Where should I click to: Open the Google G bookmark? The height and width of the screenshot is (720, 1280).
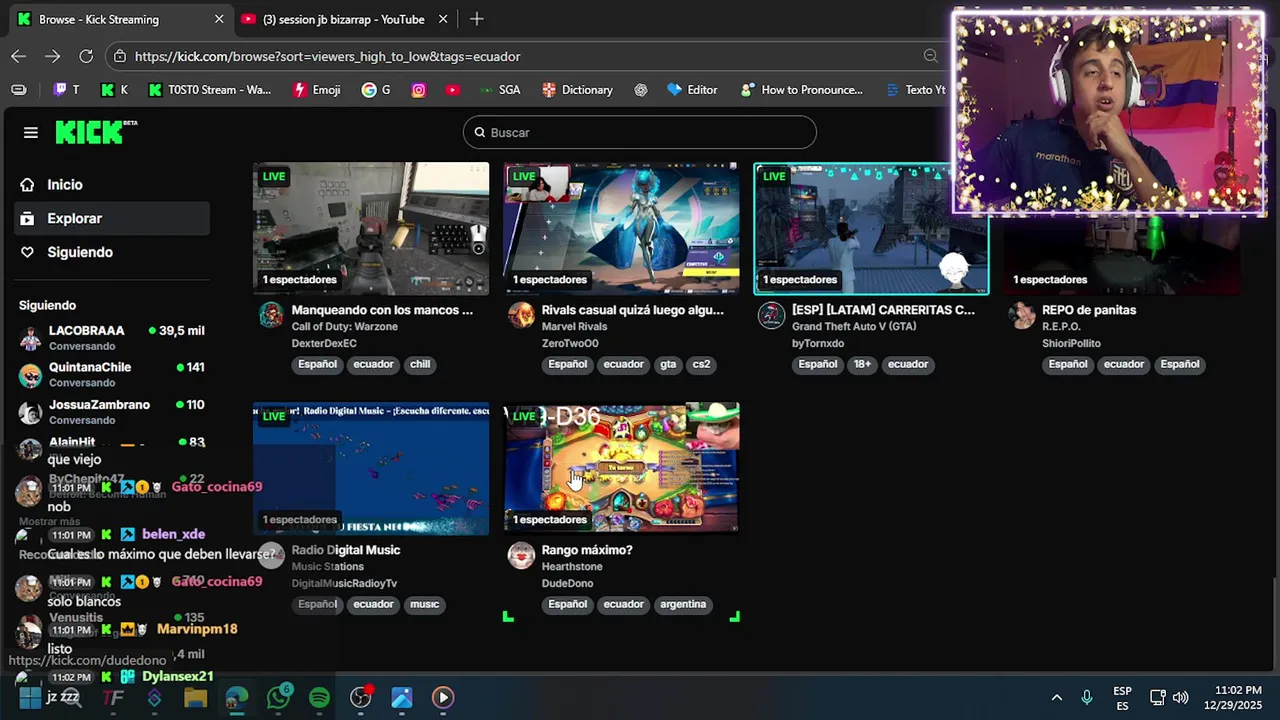377,89
